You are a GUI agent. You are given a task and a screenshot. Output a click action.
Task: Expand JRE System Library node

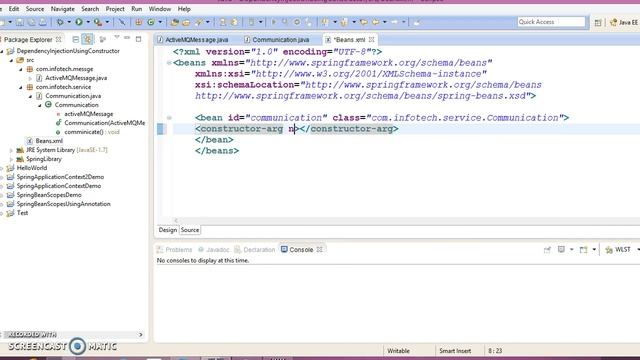click(11, 150)
